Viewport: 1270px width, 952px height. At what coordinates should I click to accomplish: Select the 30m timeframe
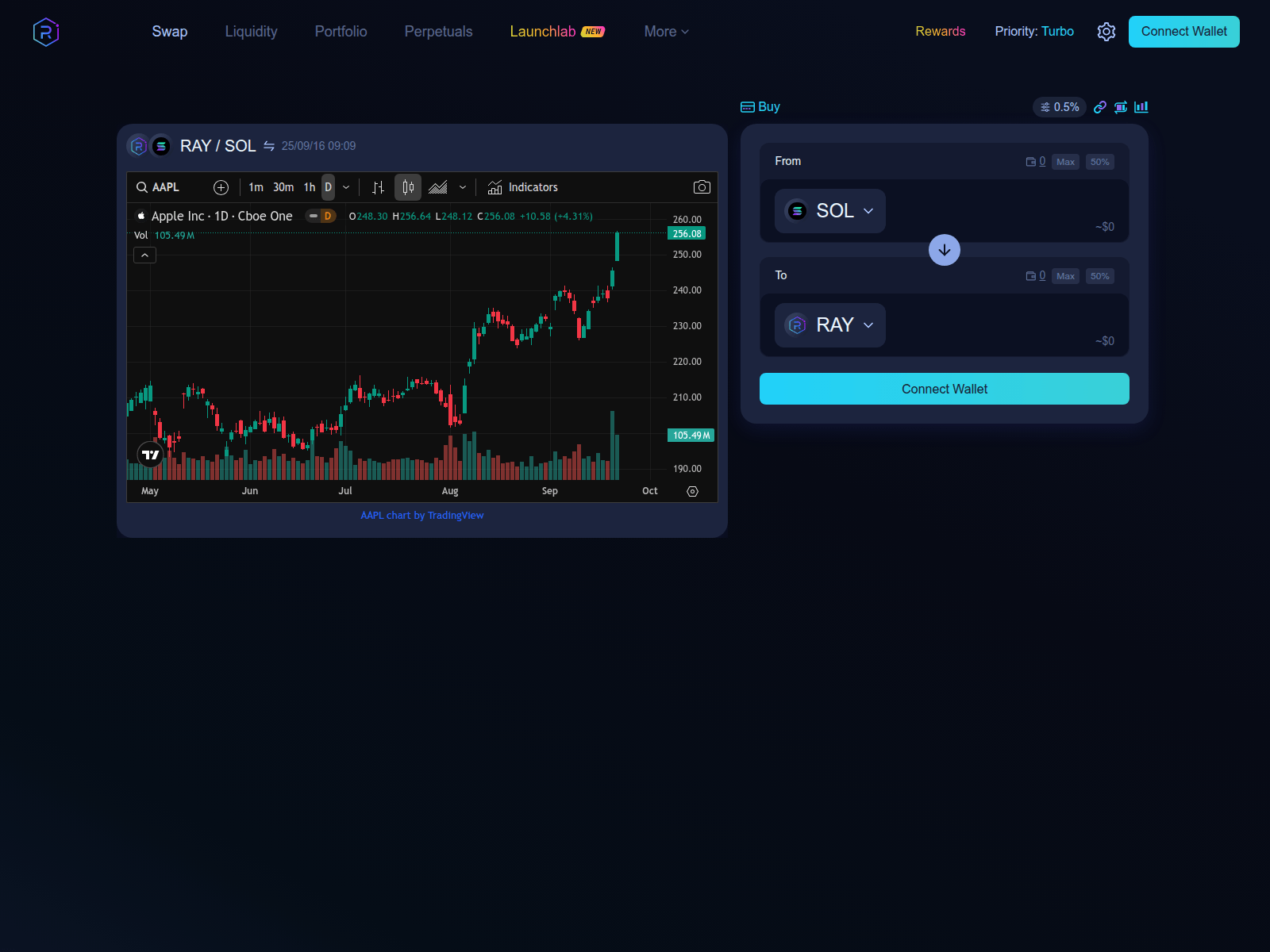(283, 187)
